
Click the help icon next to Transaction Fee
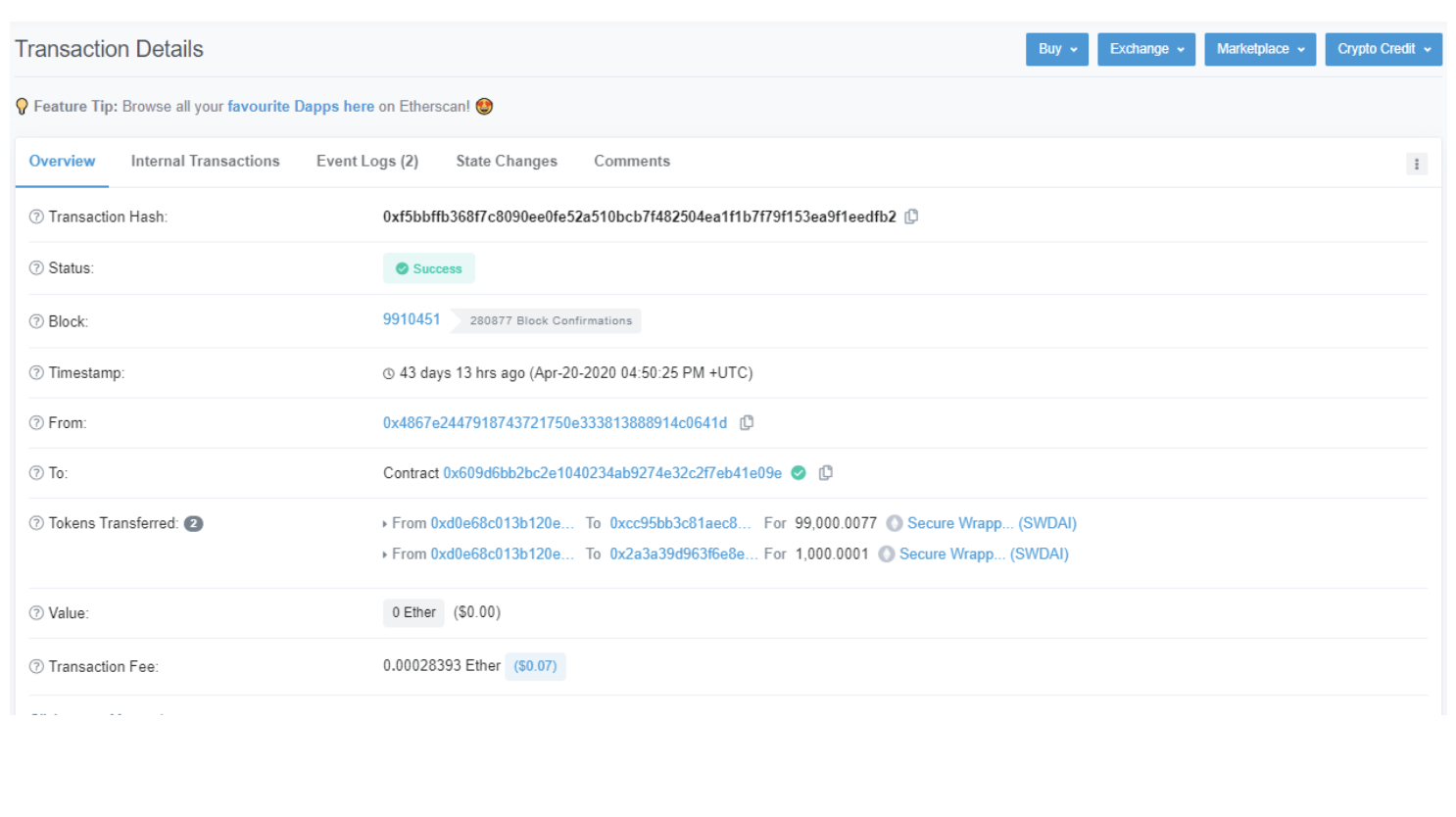36,667
